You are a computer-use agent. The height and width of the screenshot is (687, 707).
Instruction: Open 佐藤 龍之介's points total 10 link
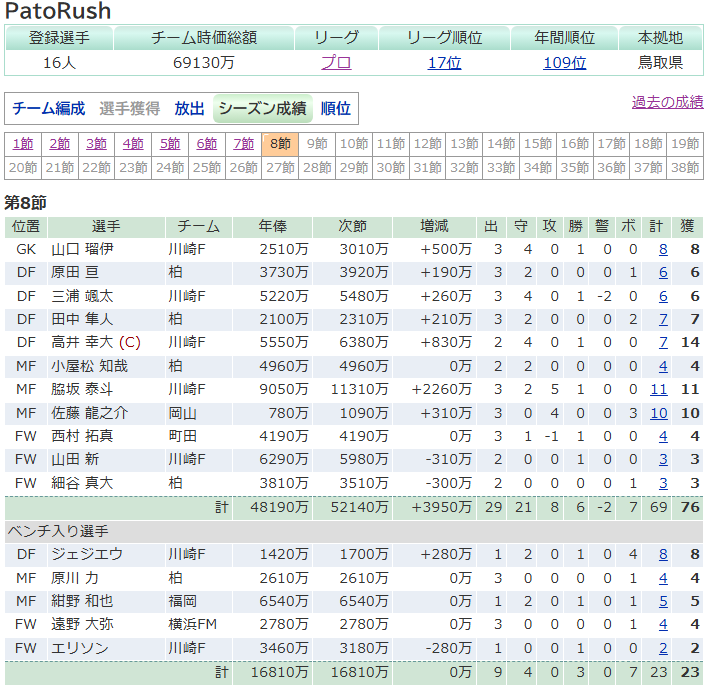pos(659,413)
